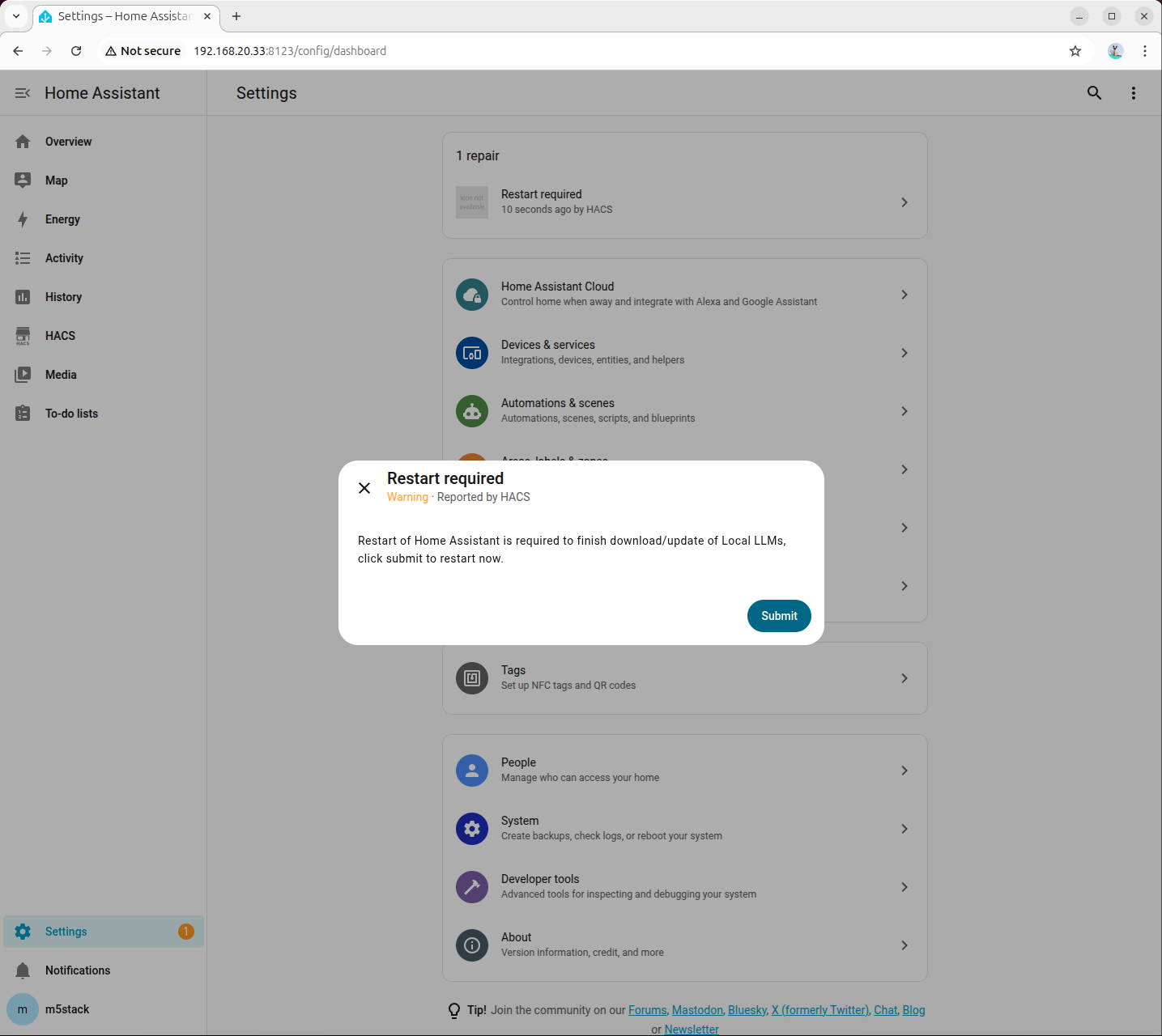Screen dimensions: 1162x1036
Task: Click the Energy lightning icon in sidebar
Action: [x=23, y=219]
